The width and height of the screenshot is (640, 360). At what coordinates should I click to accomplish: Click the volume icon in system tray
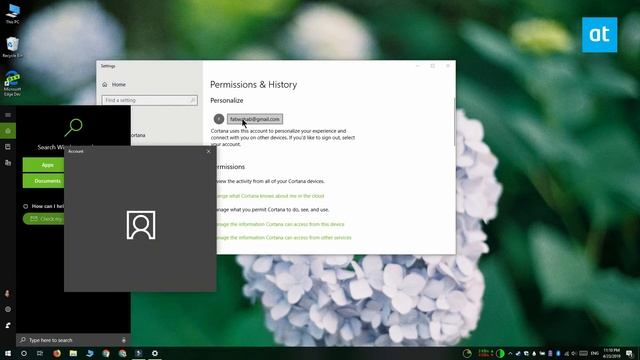574,353
